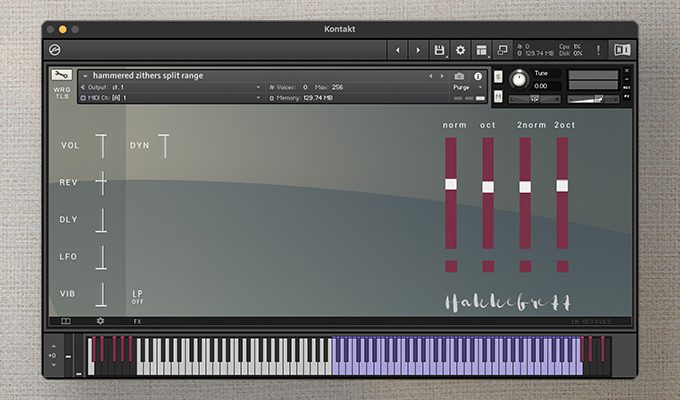Click the panic exclamation mark icon

click(598, 50)
